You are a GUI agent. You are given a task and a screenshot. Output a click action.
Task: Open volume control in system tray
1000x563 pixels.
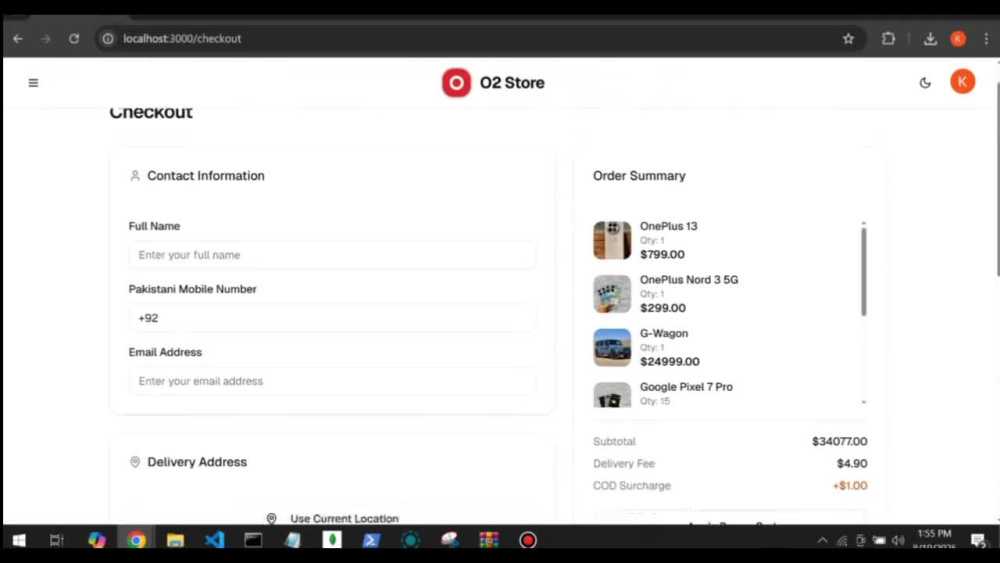point(899,541)
